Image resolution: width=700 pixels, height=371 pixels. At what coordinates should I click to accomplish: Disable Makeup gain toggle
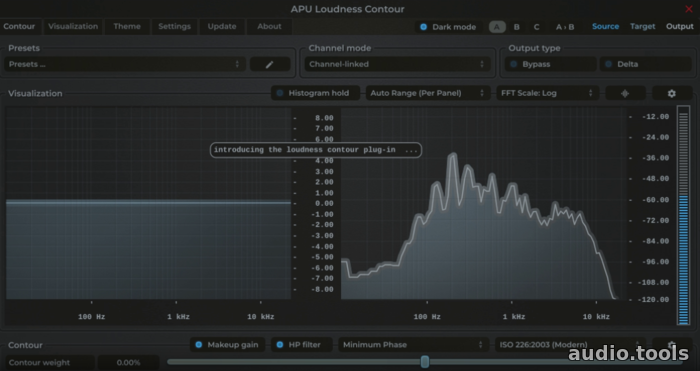click(227, 345)
